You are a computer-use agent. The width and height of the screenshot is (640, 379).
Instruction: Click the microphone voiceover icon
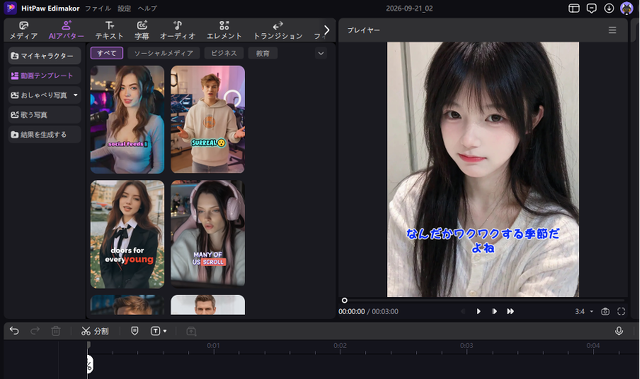click(619, 331)
